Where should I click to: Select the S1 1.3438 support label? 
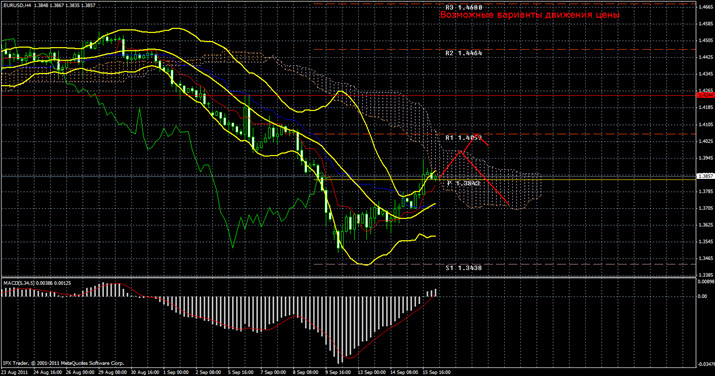(x=464, y=268)
